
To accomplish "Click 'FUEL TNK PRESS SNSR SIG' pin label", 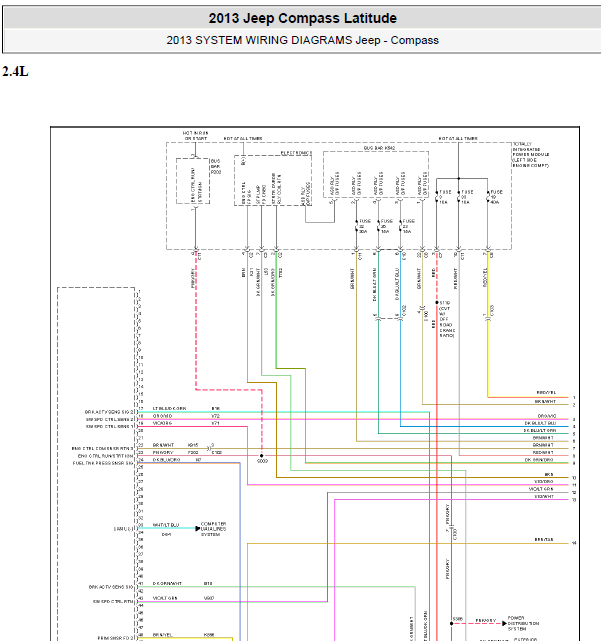I will click(x=103, y=463).
